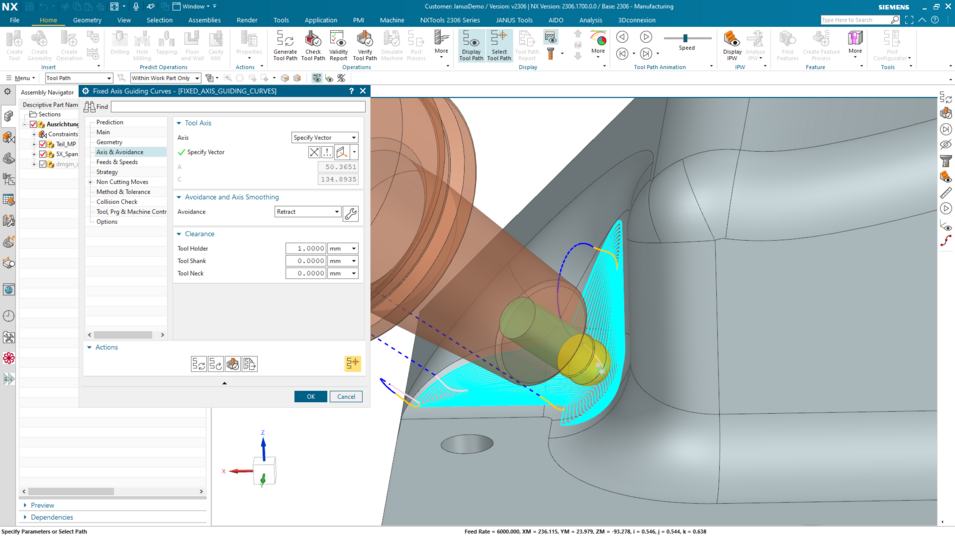955x537 pixels.
Task: Click the reverse vector direction icon
Action: 314,152
